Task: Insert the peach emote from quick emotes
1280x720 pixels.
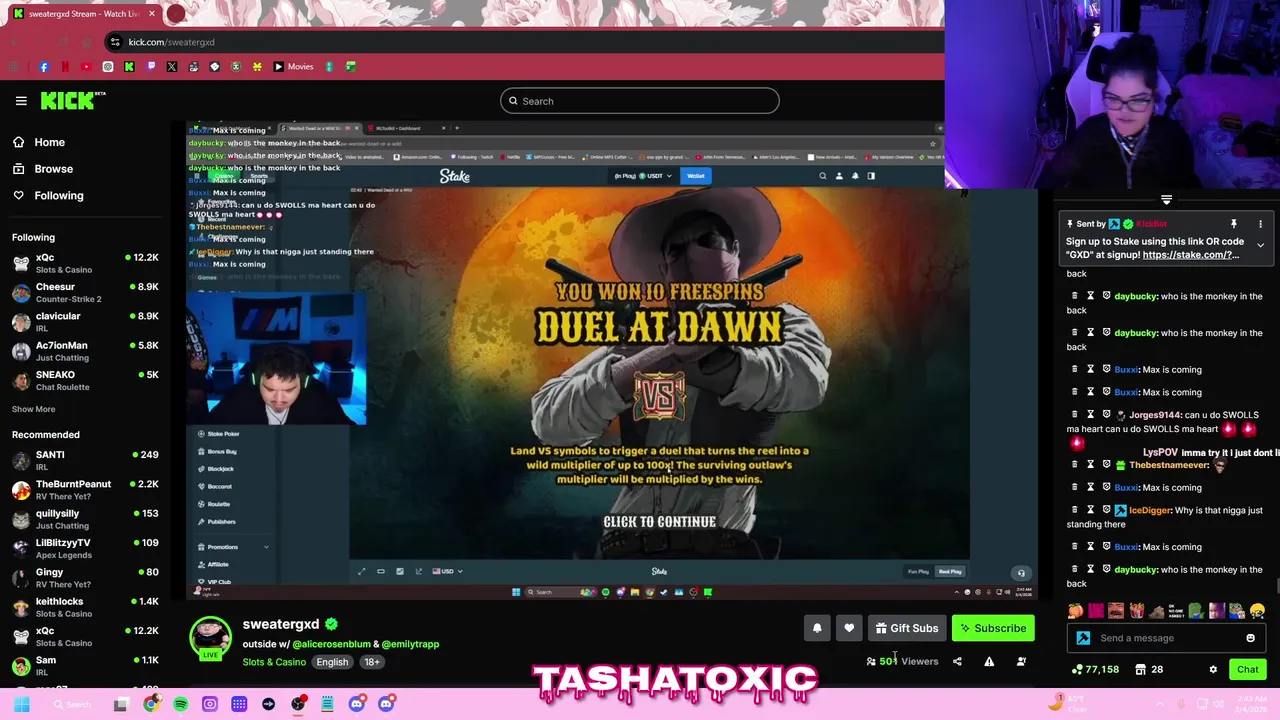Action: point(1075,611)
